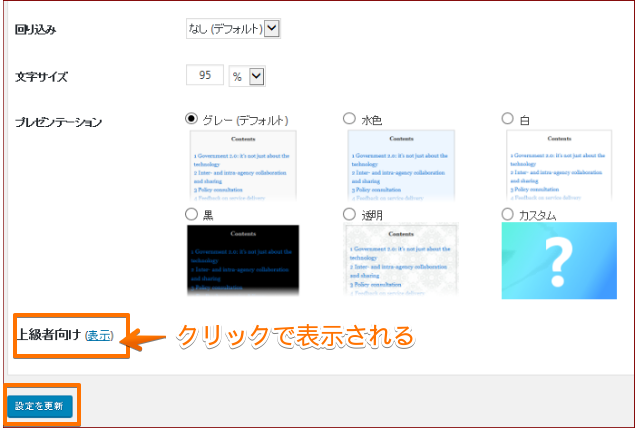
Task: Click the 表示 link next to 上級者向け
Action: point(99,335)
